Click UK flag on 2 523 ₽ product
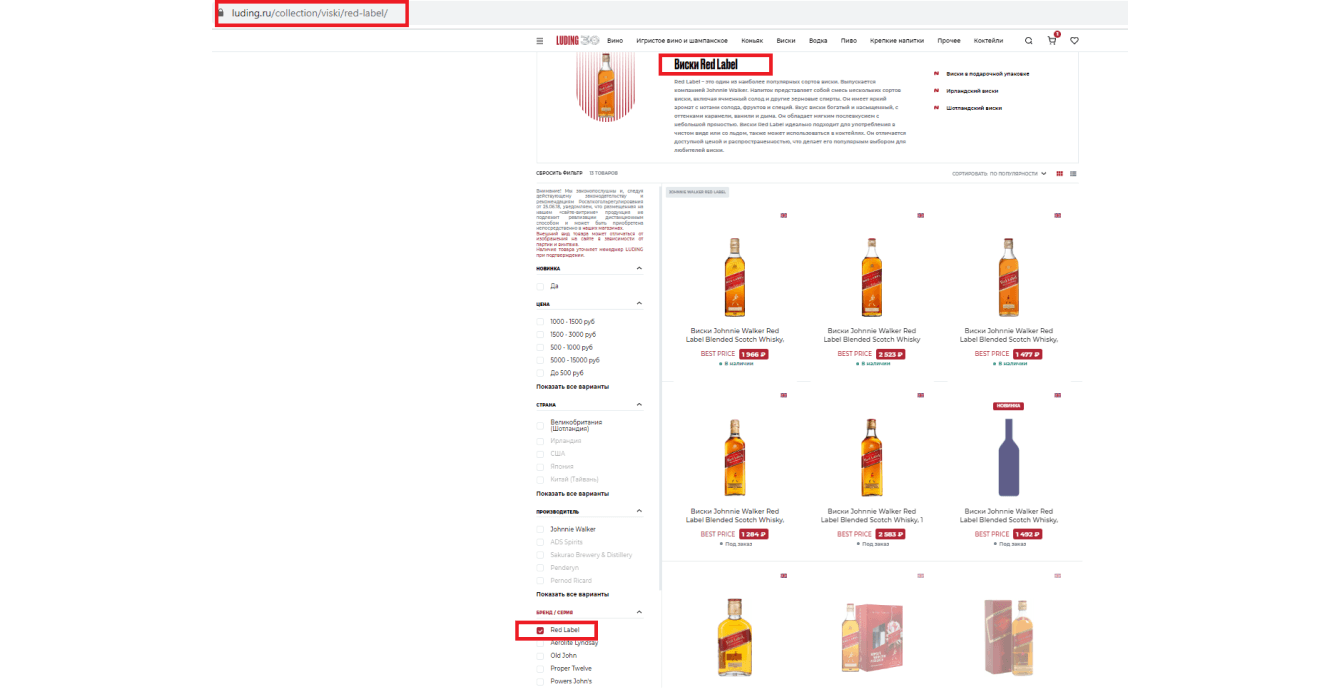The image size is (1340, 691). (x=921, y=215)
